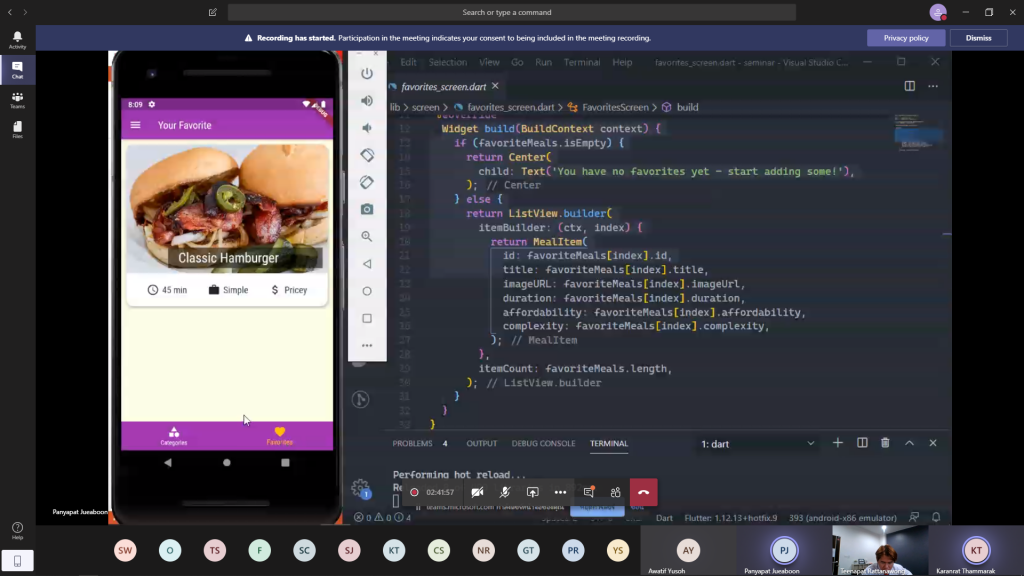Compose a new chat icon
1024x576 pixels.
[213, 12]
